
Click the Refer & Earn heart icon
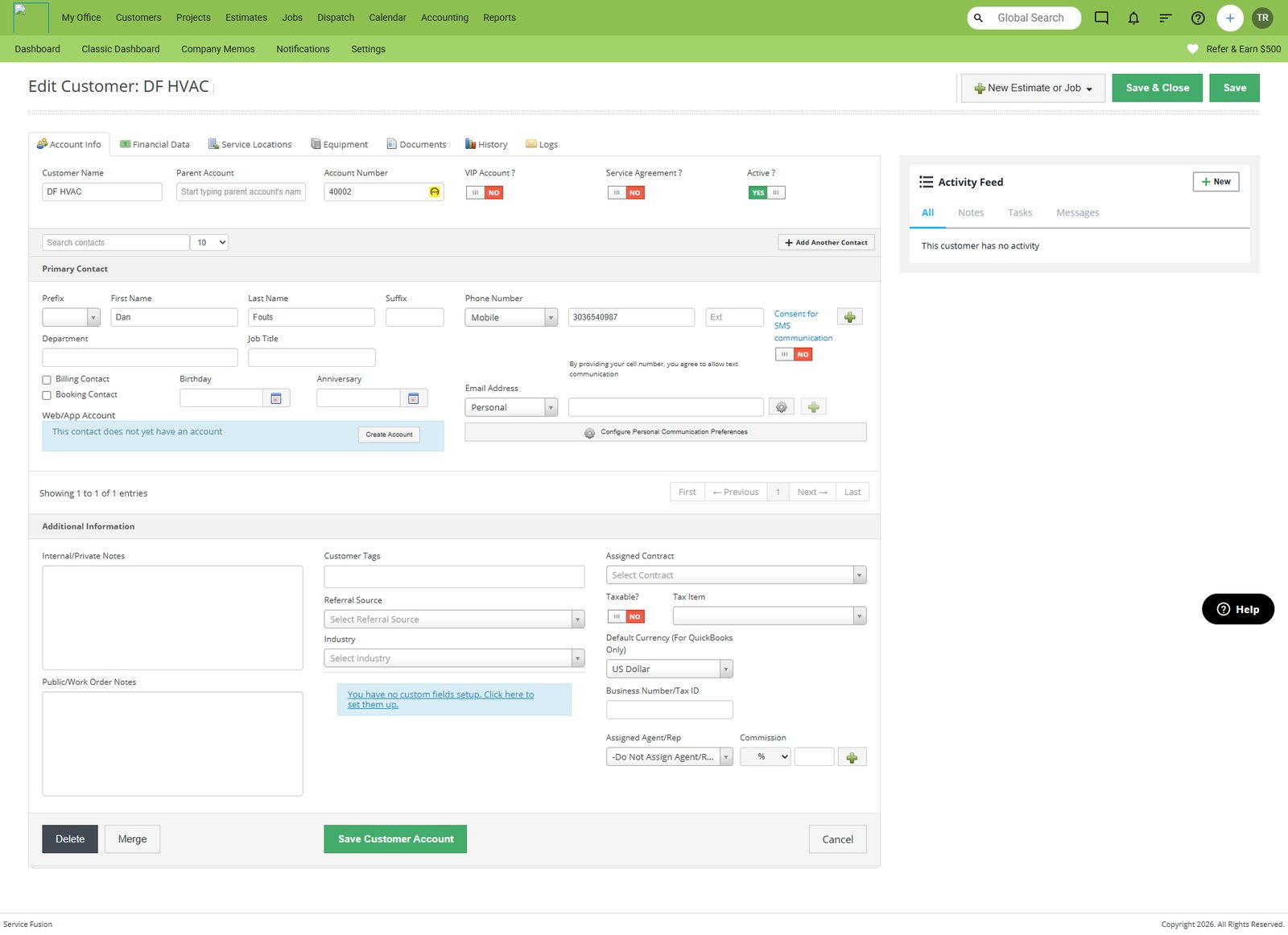point(1192,49)
